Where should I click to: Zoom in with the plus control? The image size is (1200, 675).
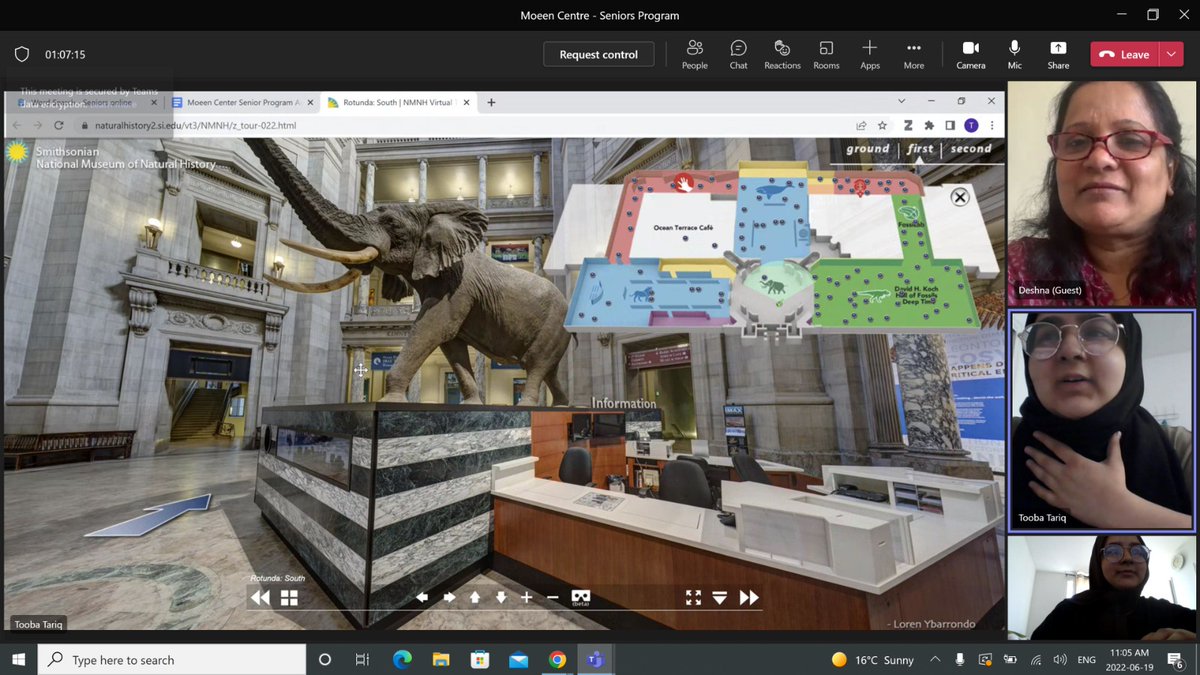[x=527, y=597]
